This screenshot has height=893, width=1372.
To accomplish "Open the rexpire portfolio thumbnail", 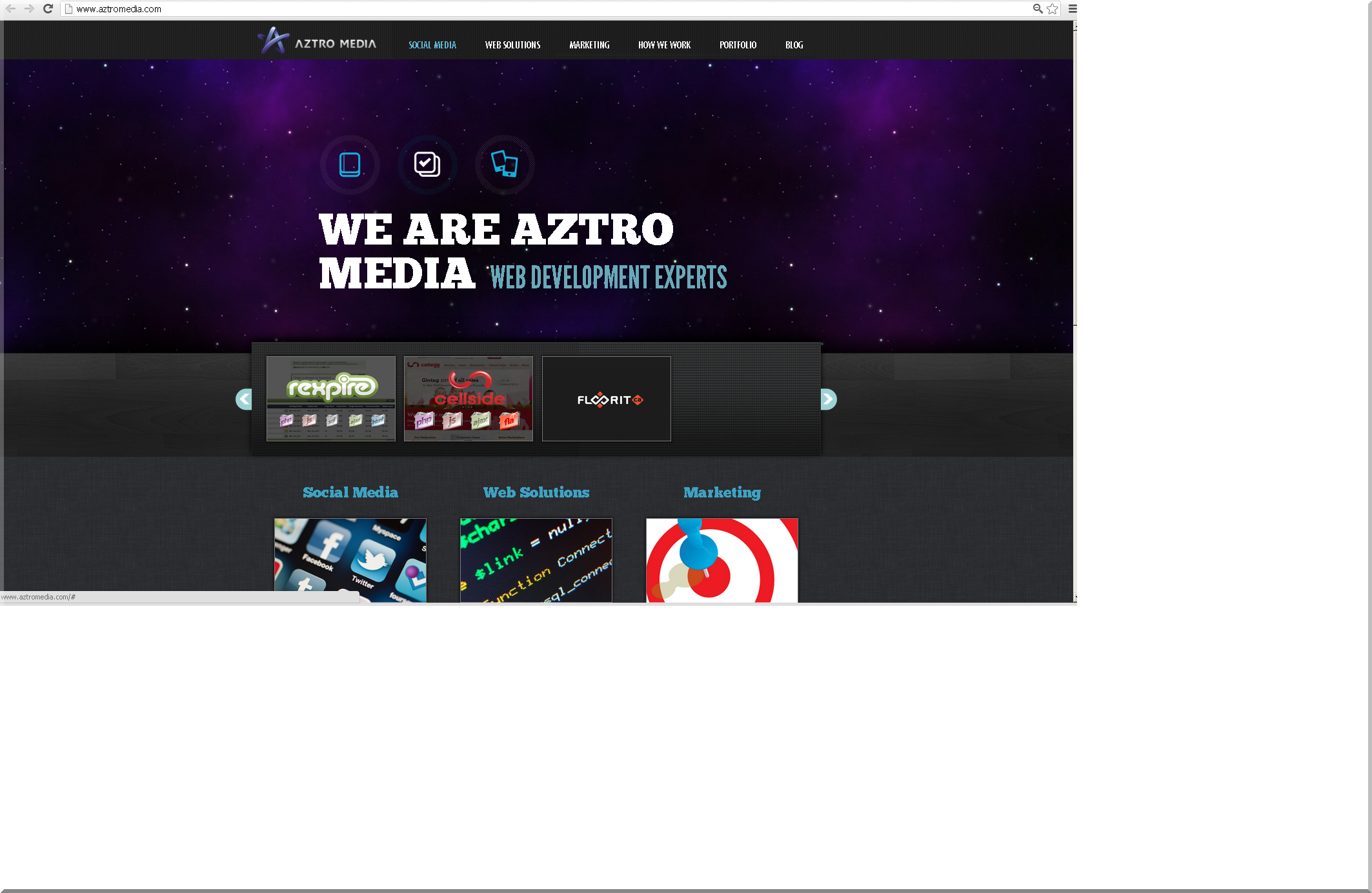I will click(x=331, y=399).
